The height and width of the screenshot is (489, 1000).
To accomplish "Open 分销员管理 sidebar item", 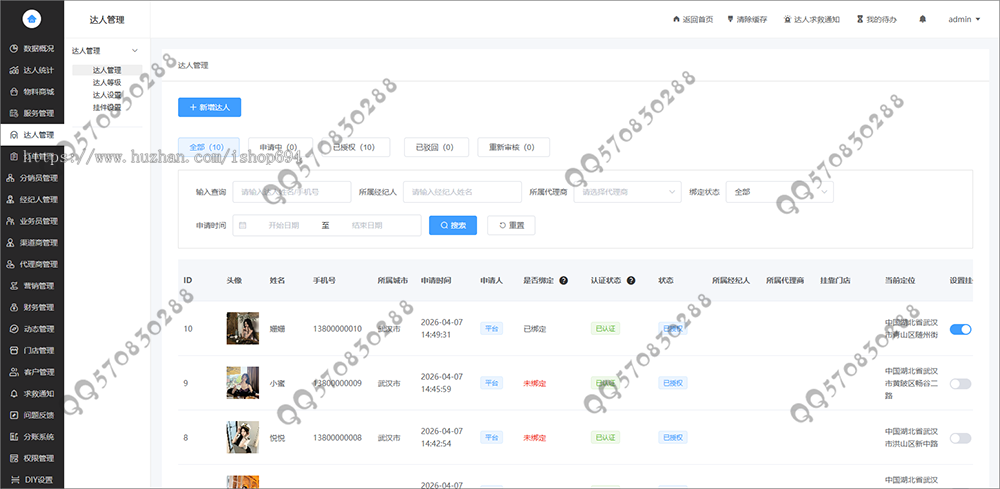I will coord(32,178).
